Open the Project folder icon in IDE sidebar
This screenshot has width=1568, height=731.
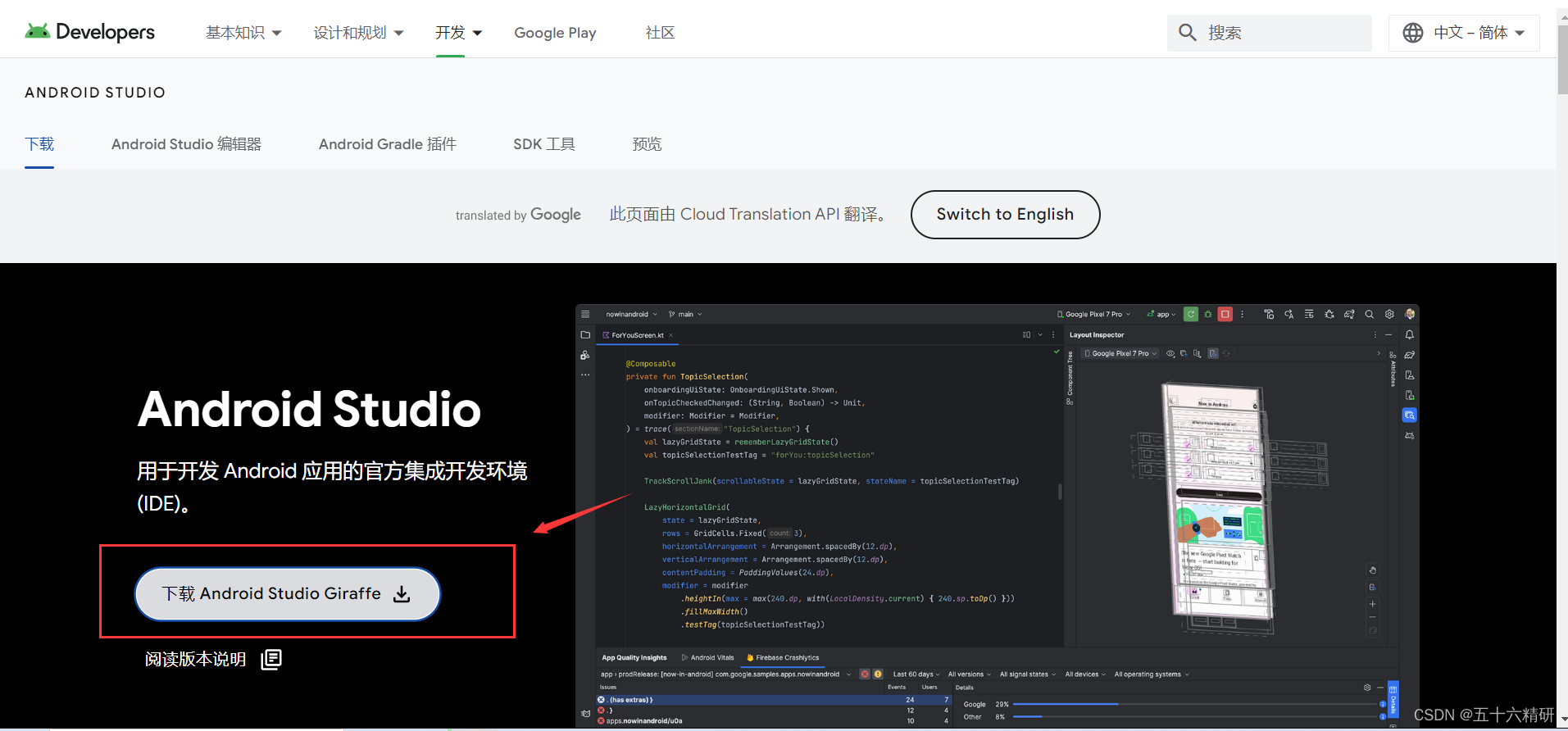[x=585, y=334]
